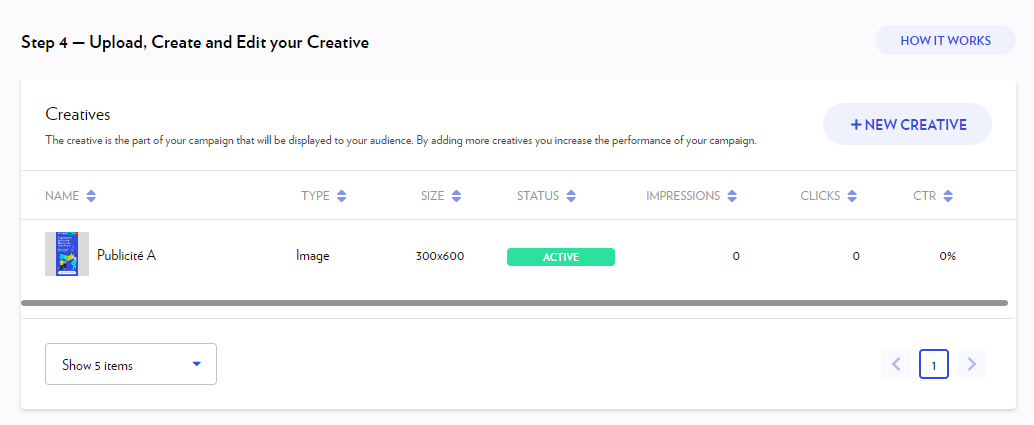1034x425 pixels.
Task: Click the horizontal table scrollbar
Action: pyautogui.click(x=514, y=302)
